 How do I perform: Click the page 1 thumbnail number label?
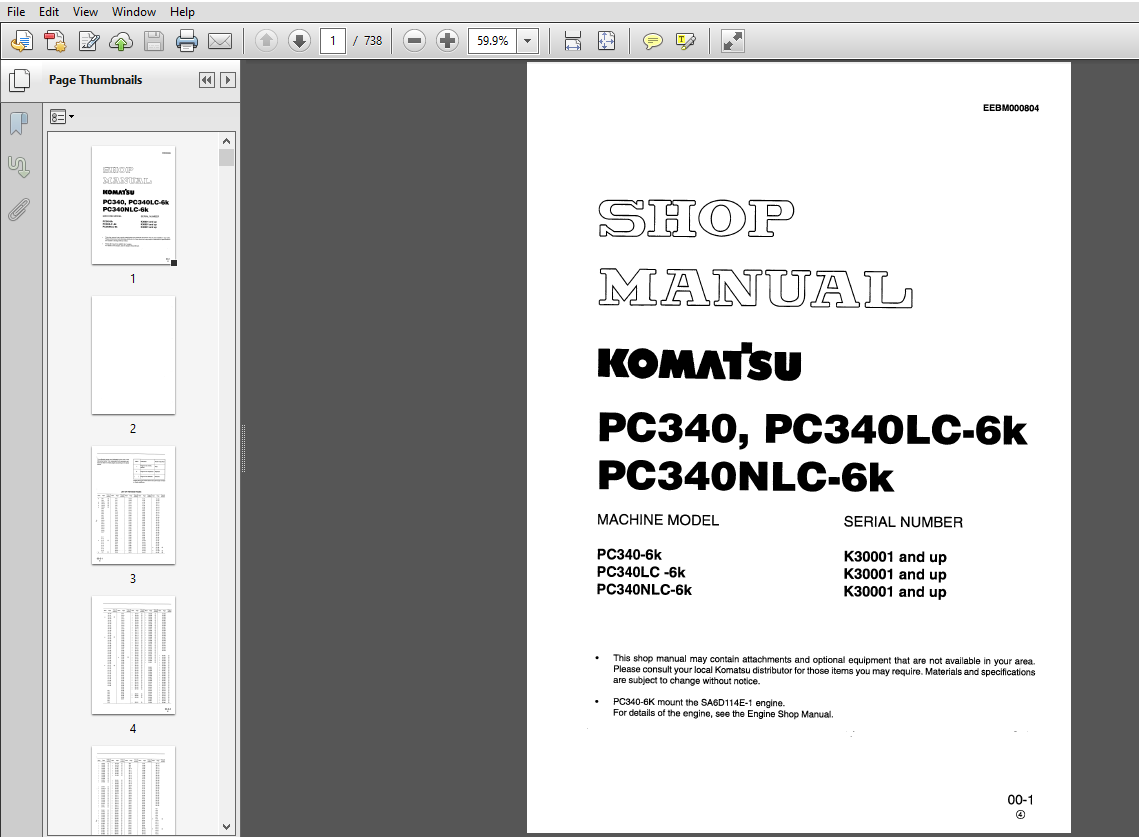click(x=133, y=278)
